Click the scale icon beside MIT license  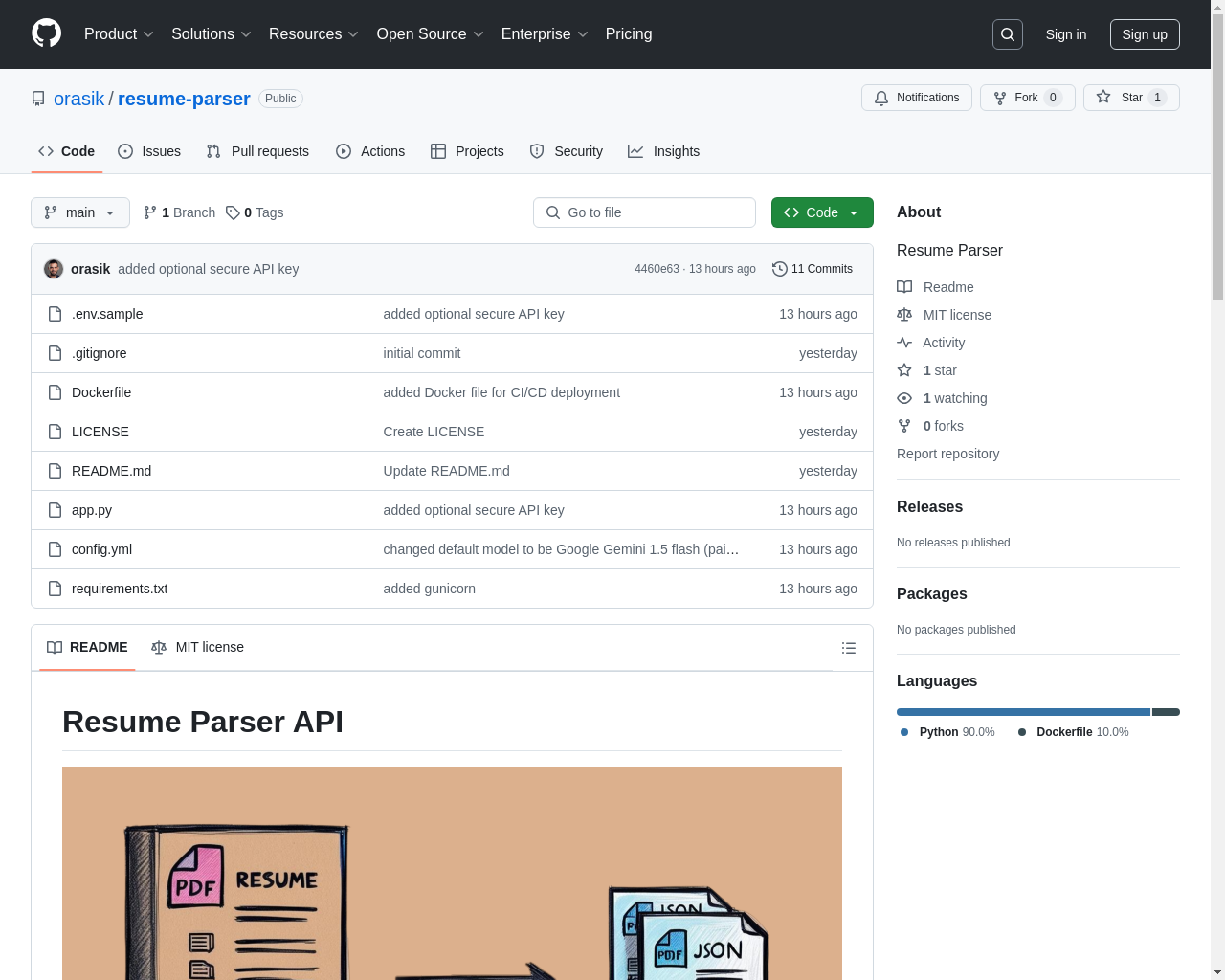pyautogui.click(x=904, y=315)
